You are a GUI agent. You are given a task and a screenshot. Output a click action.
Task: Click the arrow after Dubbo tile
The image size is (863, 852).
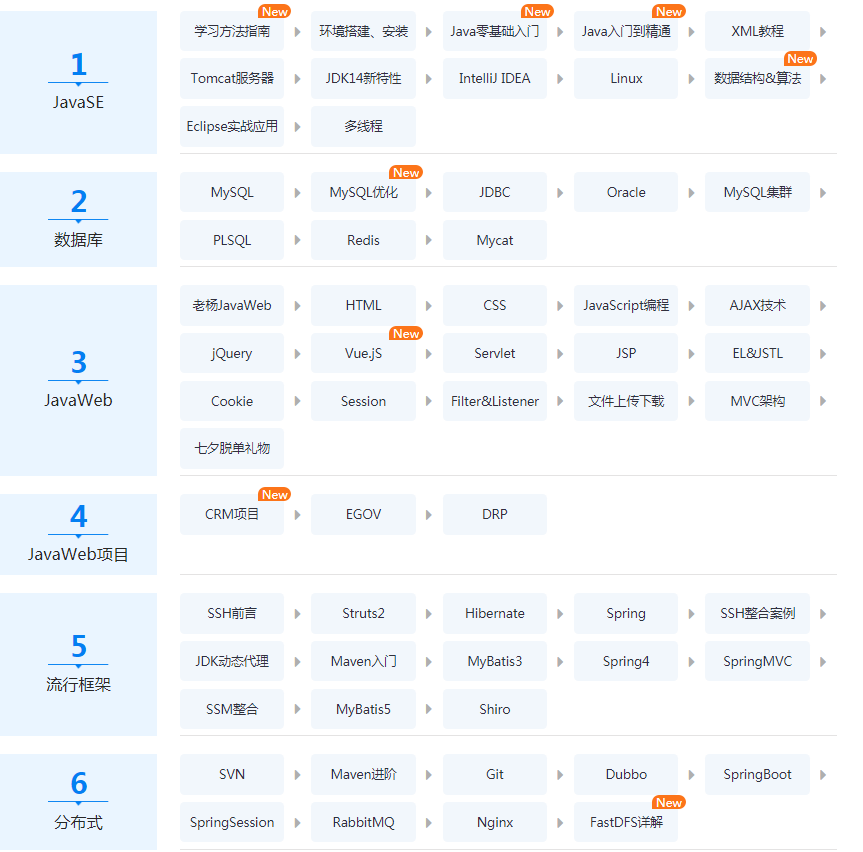(x=691, y=775)
